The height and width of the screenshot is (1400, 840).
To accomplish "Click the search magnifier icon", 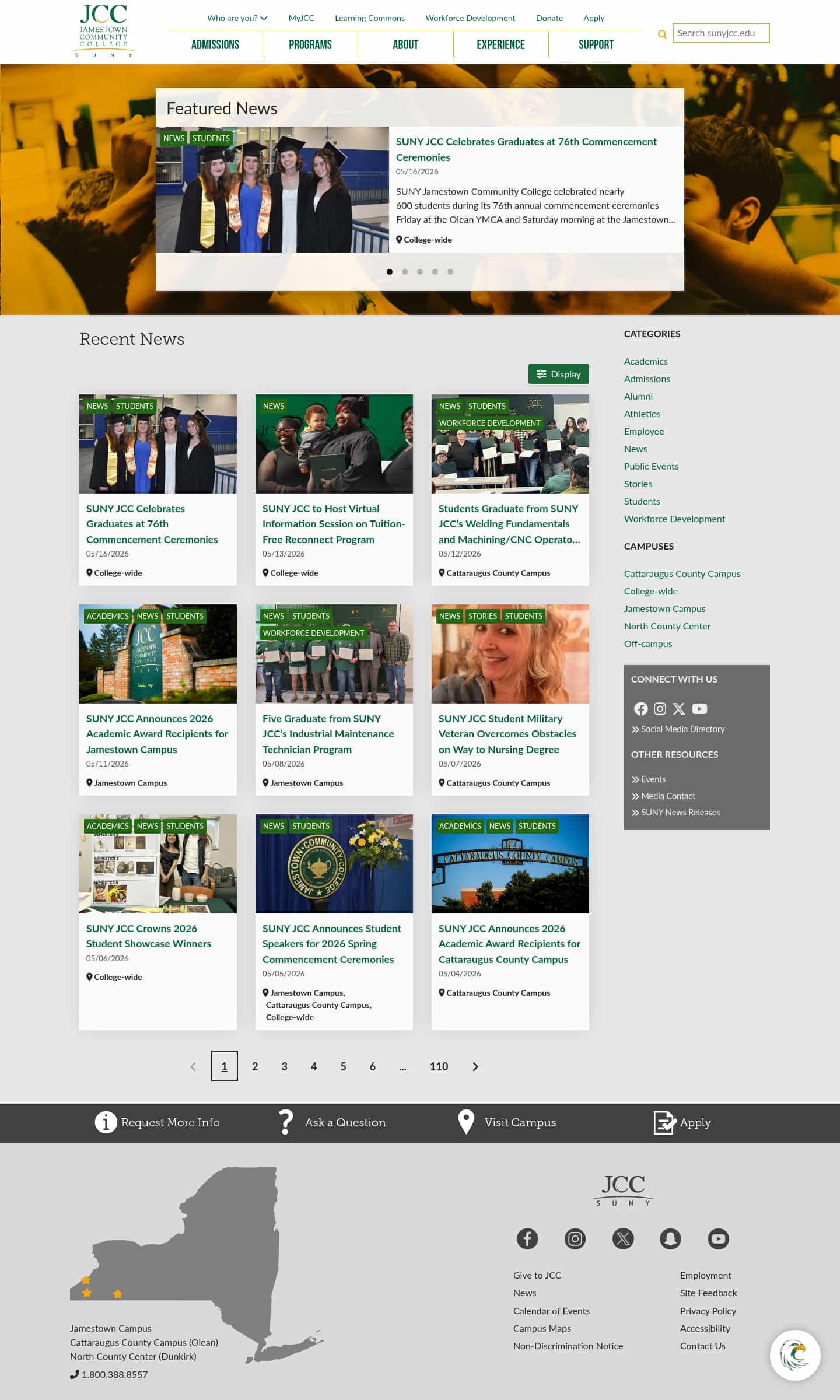I will pyautogui.click(x=662, y=34).
